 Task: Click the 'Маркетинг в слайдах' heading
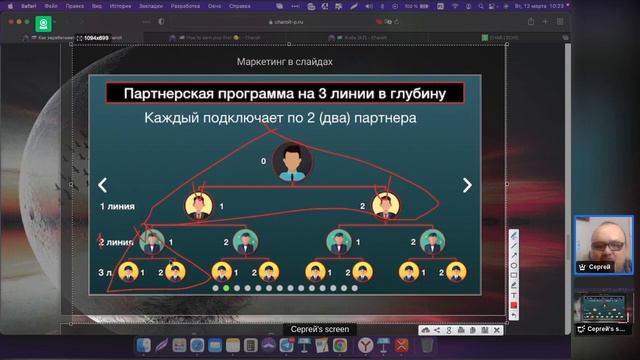[x=284, y=62]
